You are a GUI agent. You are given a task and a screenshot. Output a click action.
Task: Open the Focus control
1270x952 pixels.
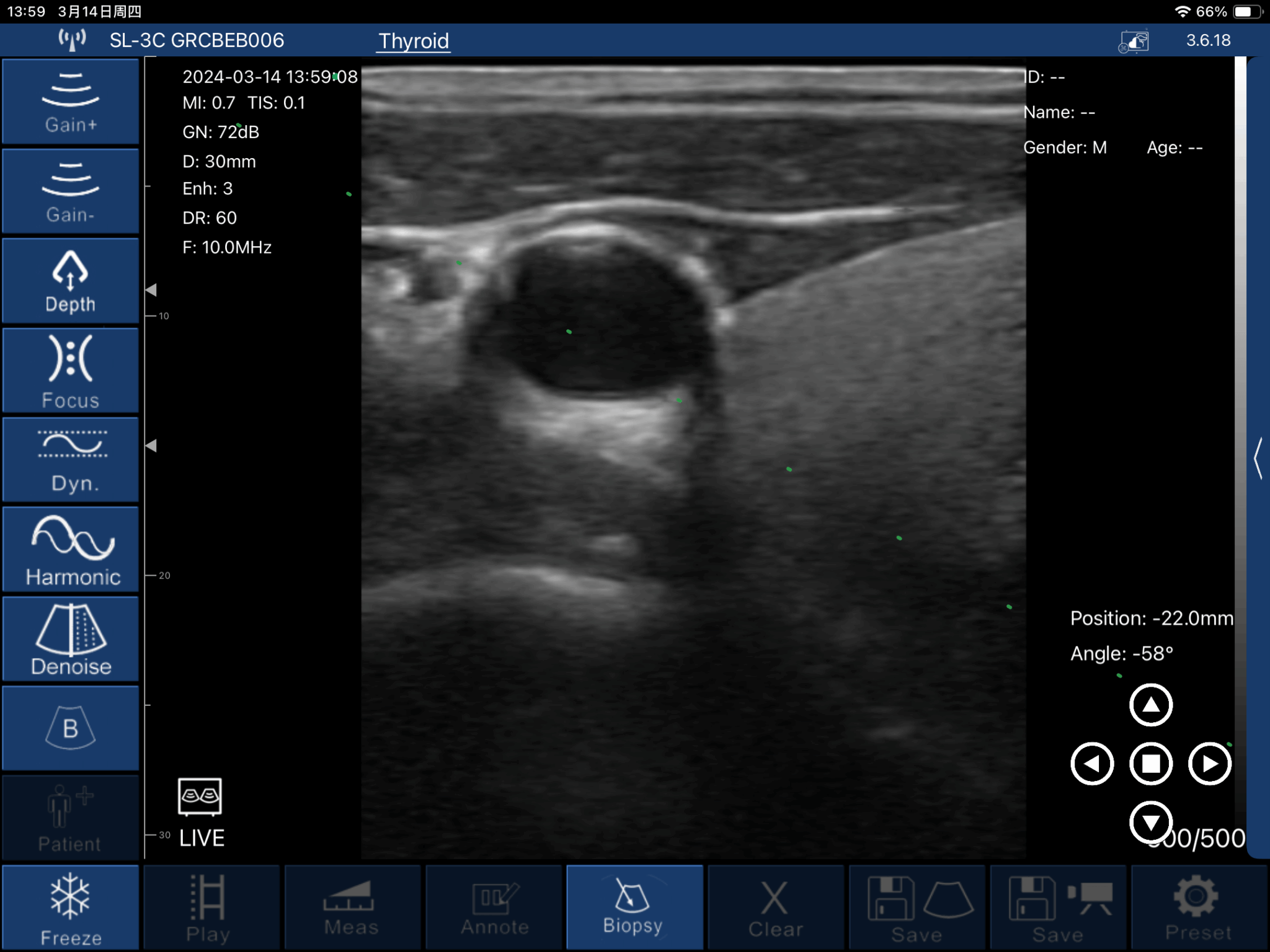pyautogui.click(x=70, y=370)
